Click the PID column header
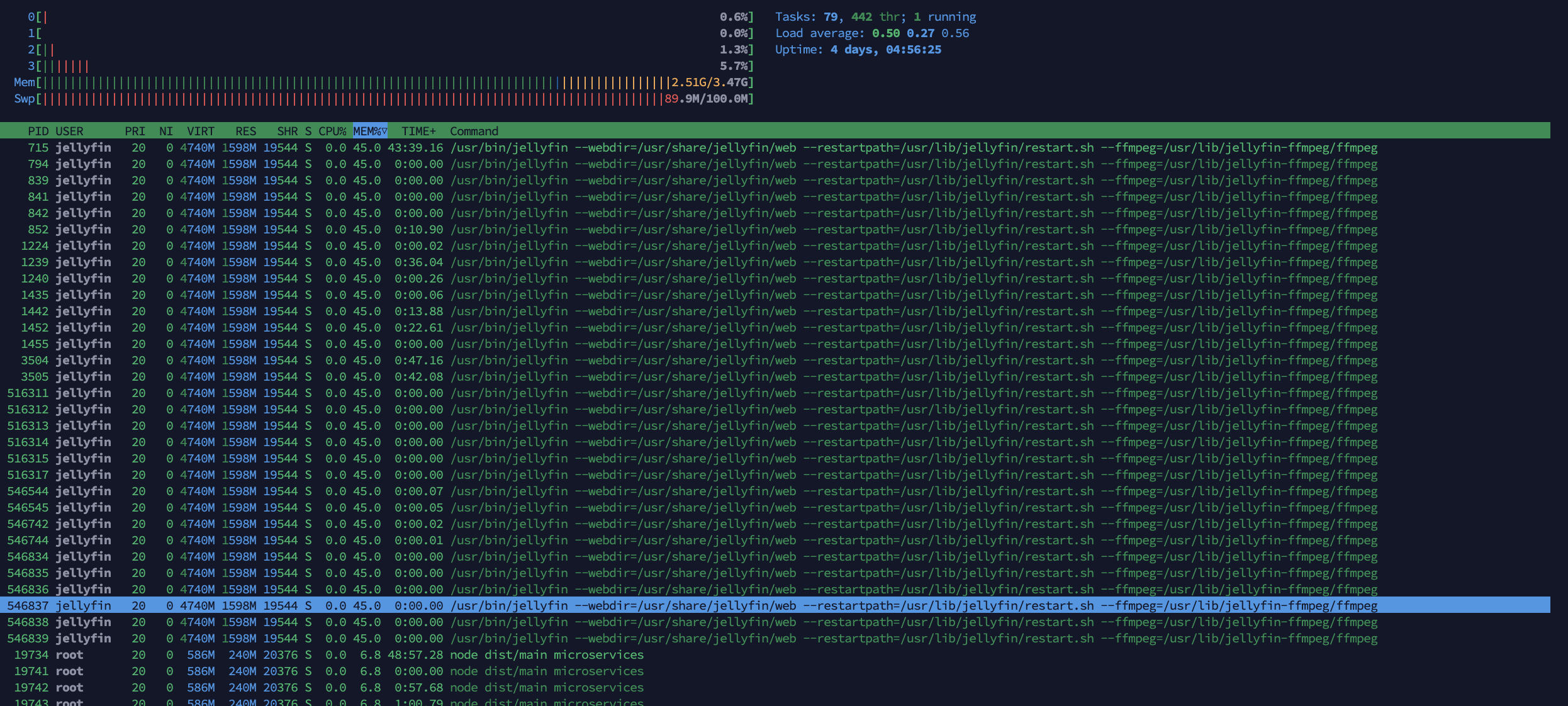 click(x=38, y=131)
